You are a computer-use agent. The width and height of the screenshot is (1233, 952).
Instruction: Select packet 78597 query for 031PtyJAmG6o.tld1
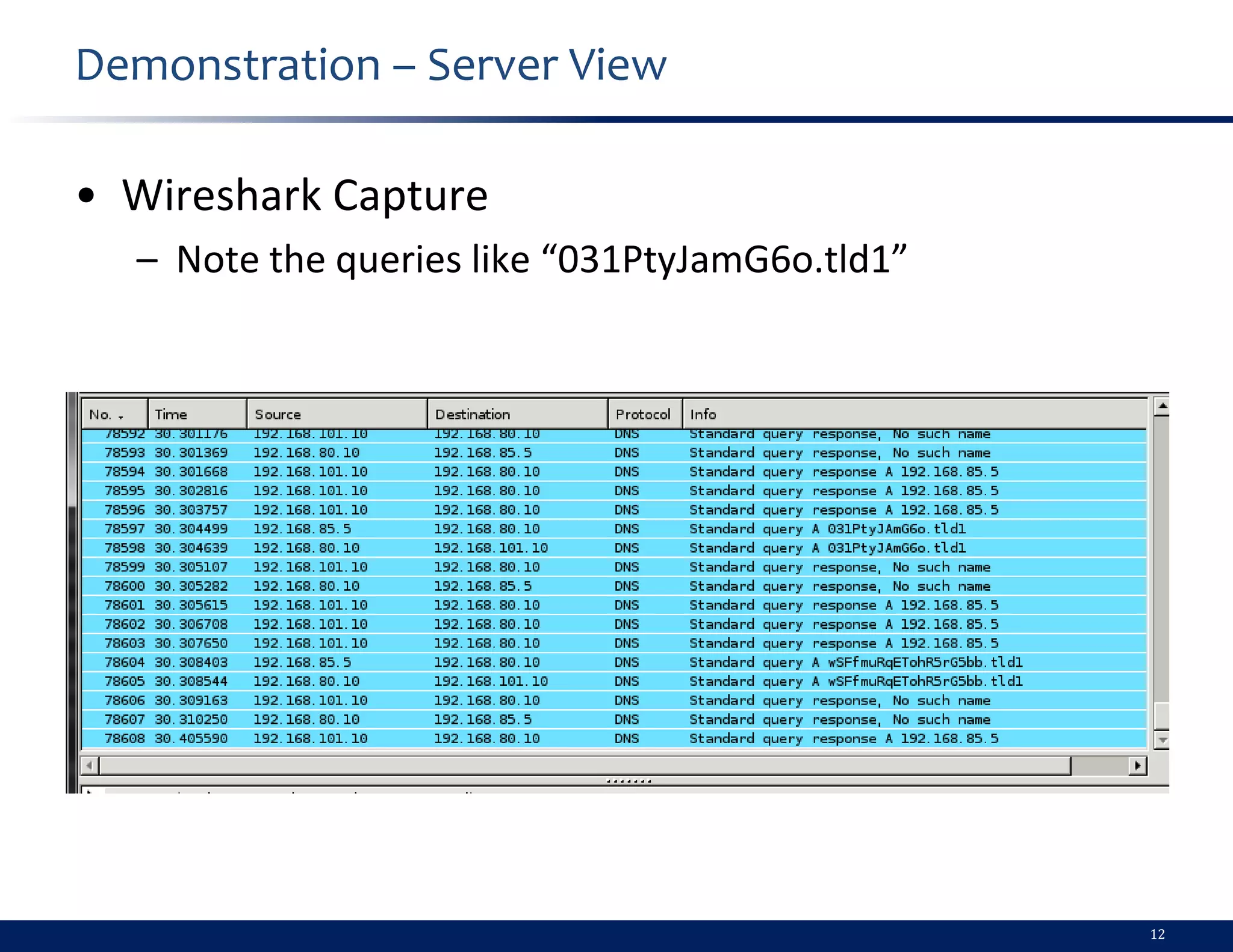pyautogui.click(x=613, y=529)
